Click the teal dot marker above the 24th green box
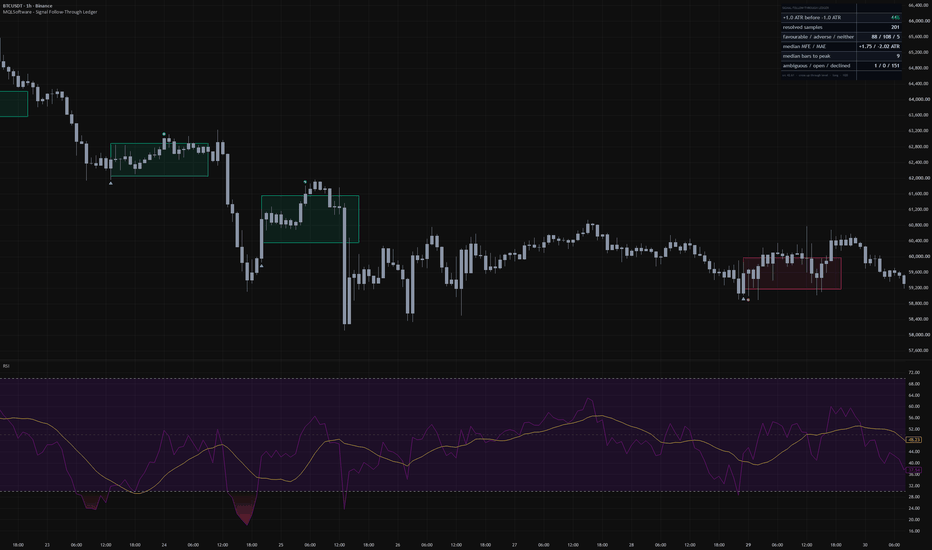 (x=164, y=134)
